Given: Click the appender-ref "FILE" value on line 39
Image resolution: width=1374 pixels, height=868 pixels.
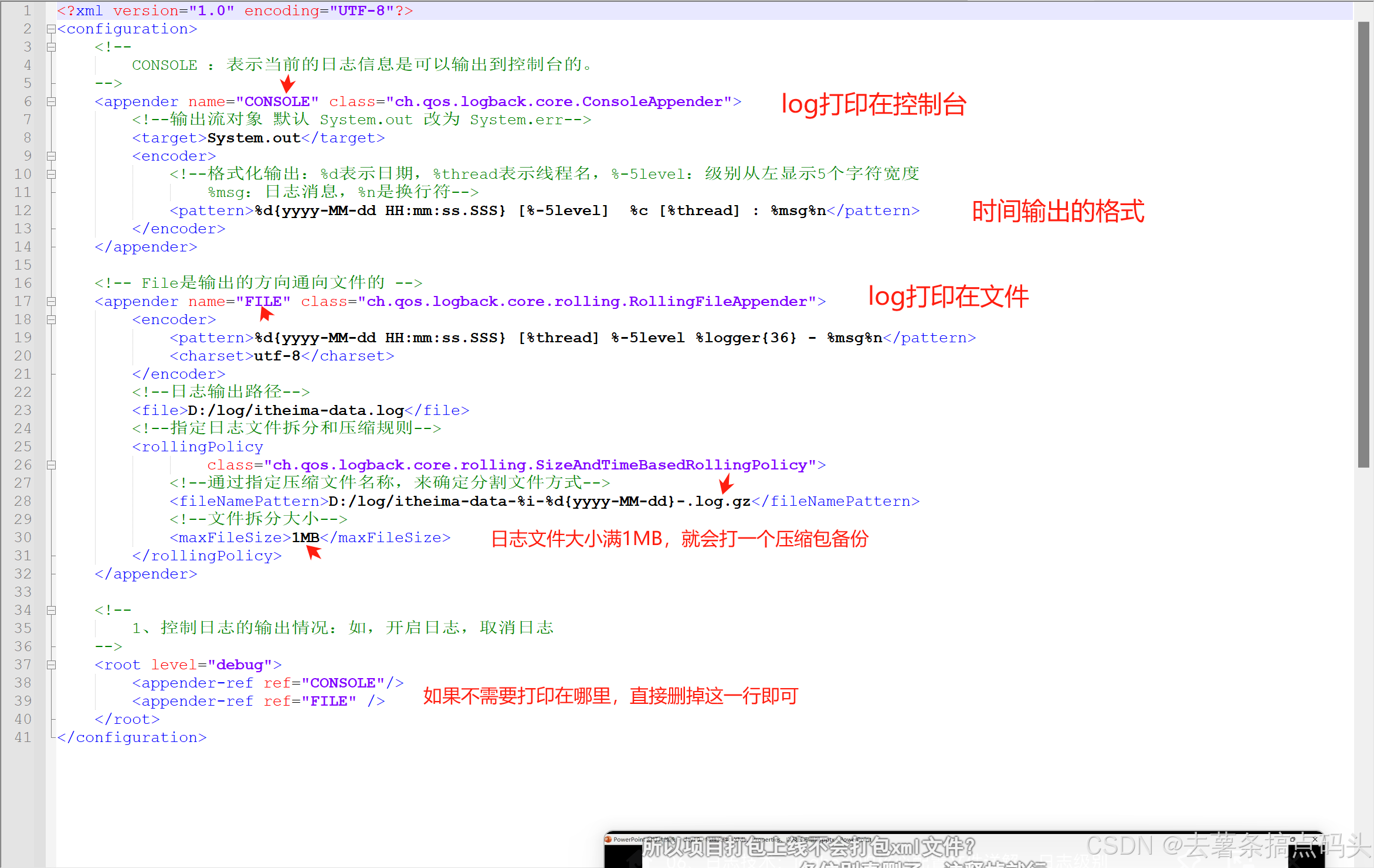Looking at the screenshot, I should 329,701.
